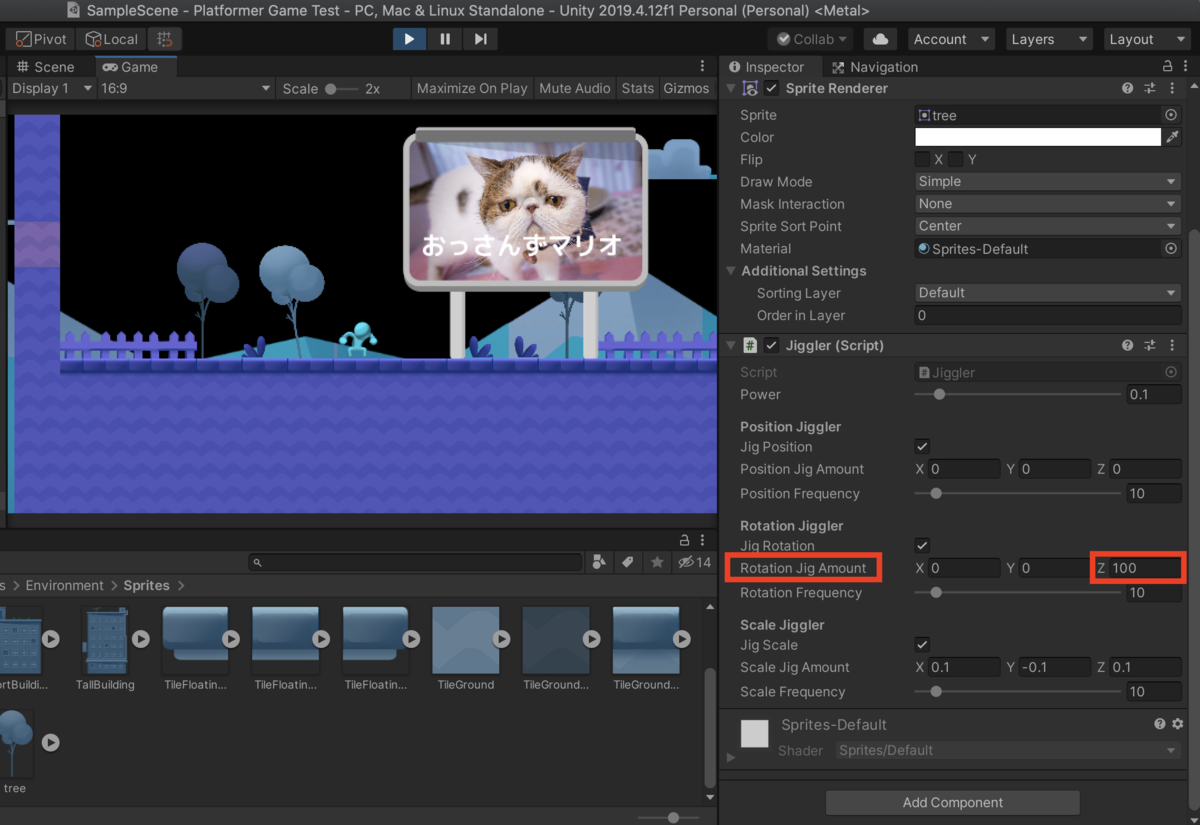Toggle Pivot handle position mode
Viewport: 1200px width, 825px height.
(41, 39)
